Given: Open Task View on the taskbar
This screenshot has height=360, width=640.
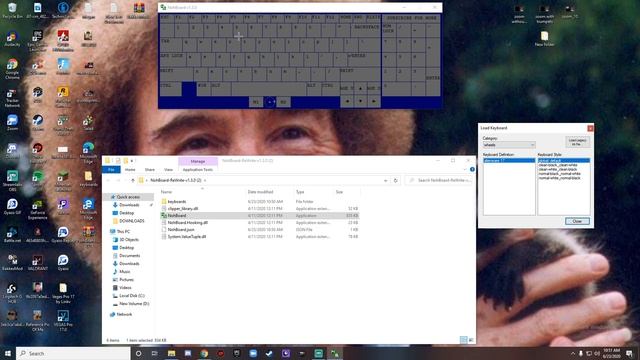Looking at the screenshot, I should 155,353.
